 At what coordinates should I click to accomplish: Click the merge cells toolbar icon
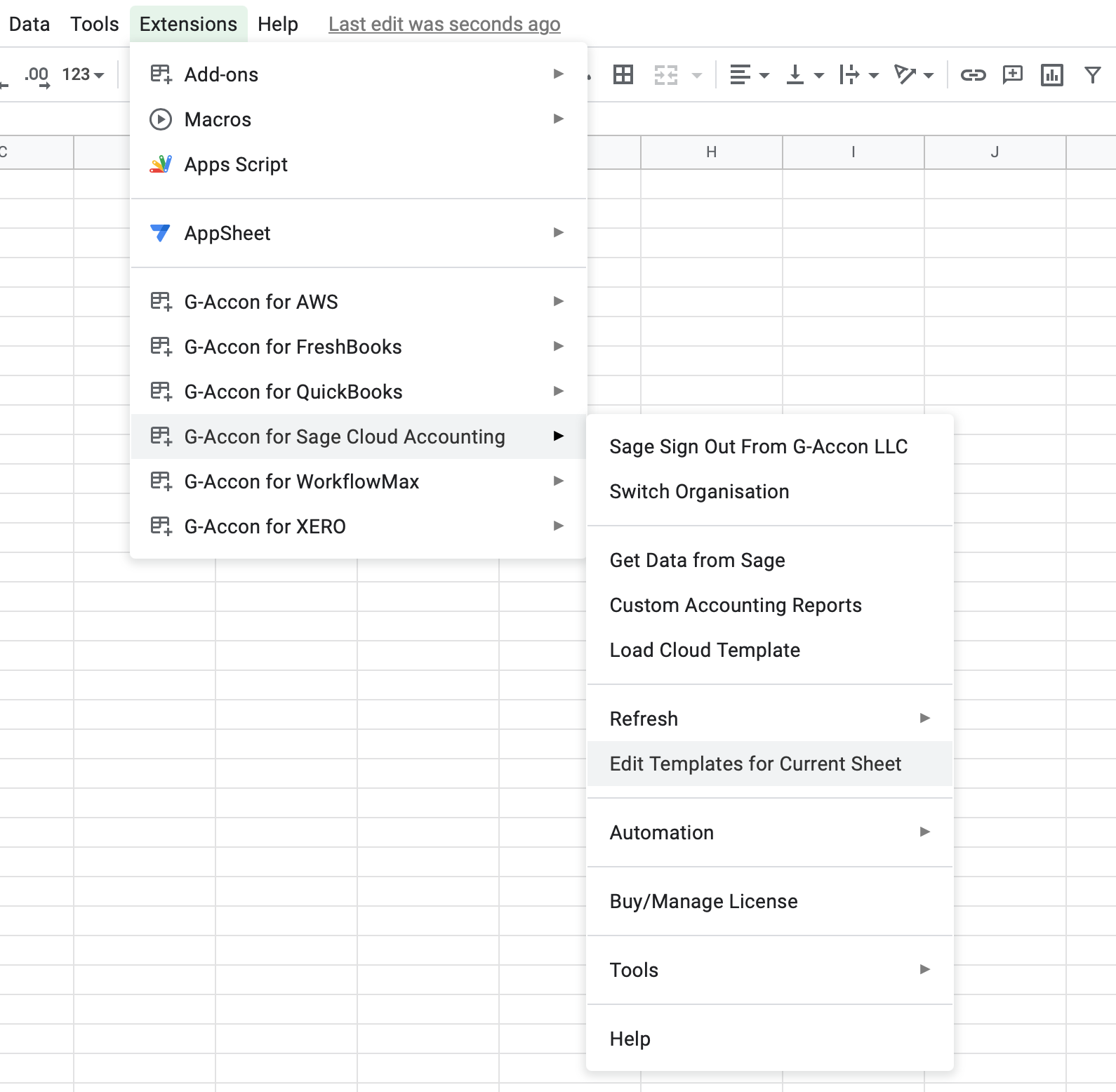tap(666, 74)
